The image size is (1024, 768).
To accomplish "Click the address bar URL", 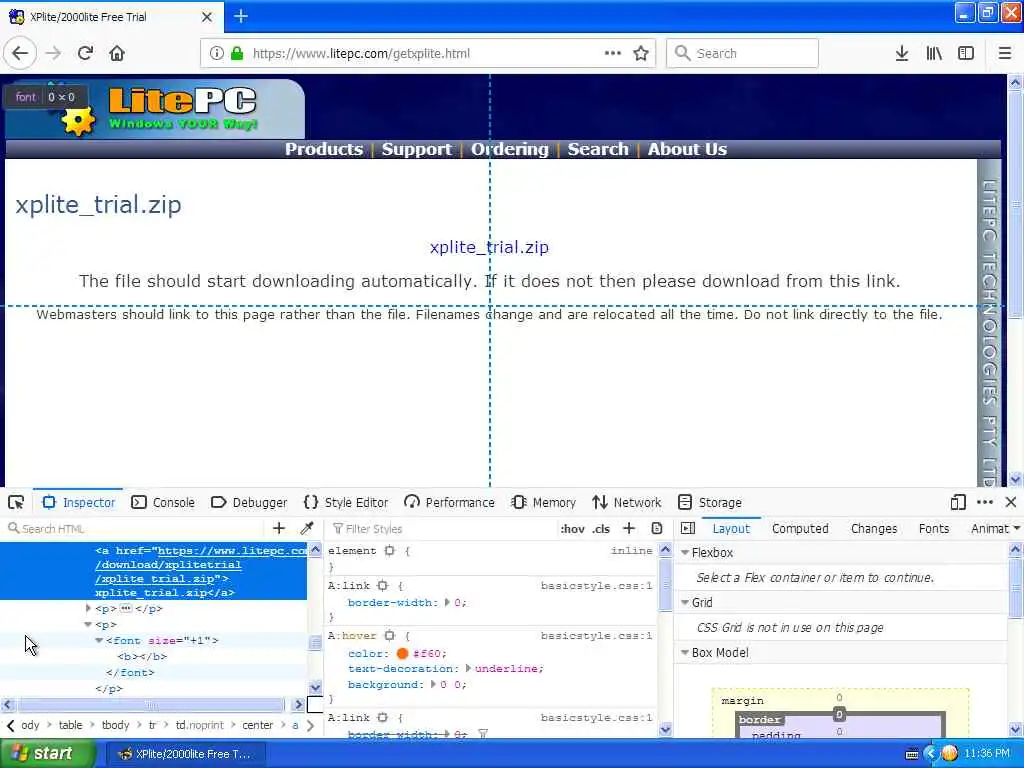I will tap(361, 54).
